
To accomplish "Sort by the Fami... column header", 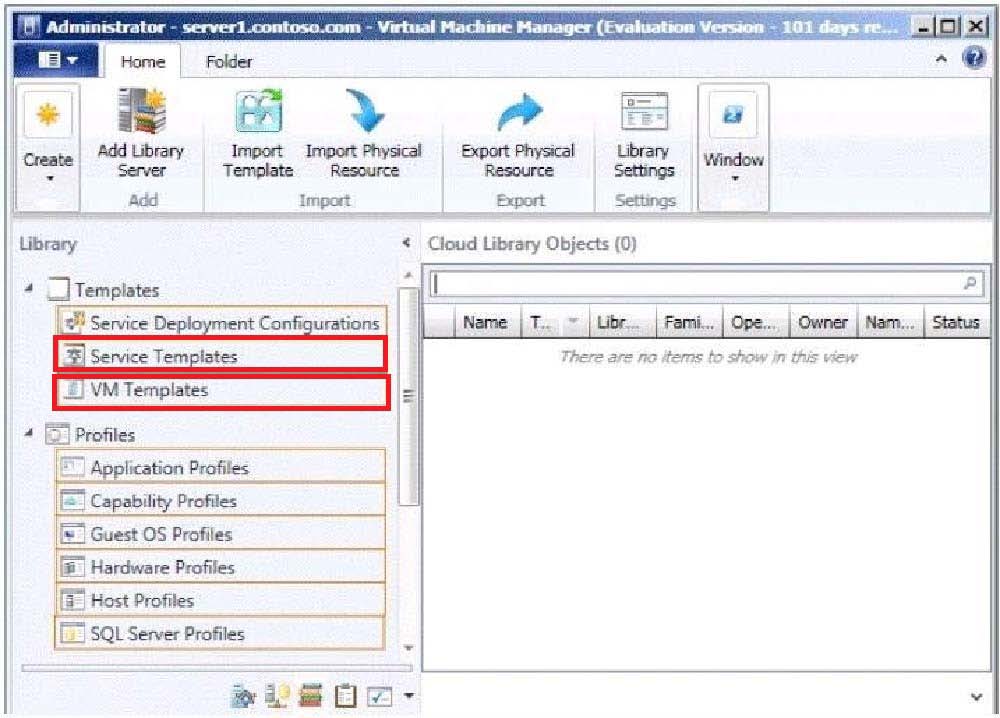I will tap(689, 322).
